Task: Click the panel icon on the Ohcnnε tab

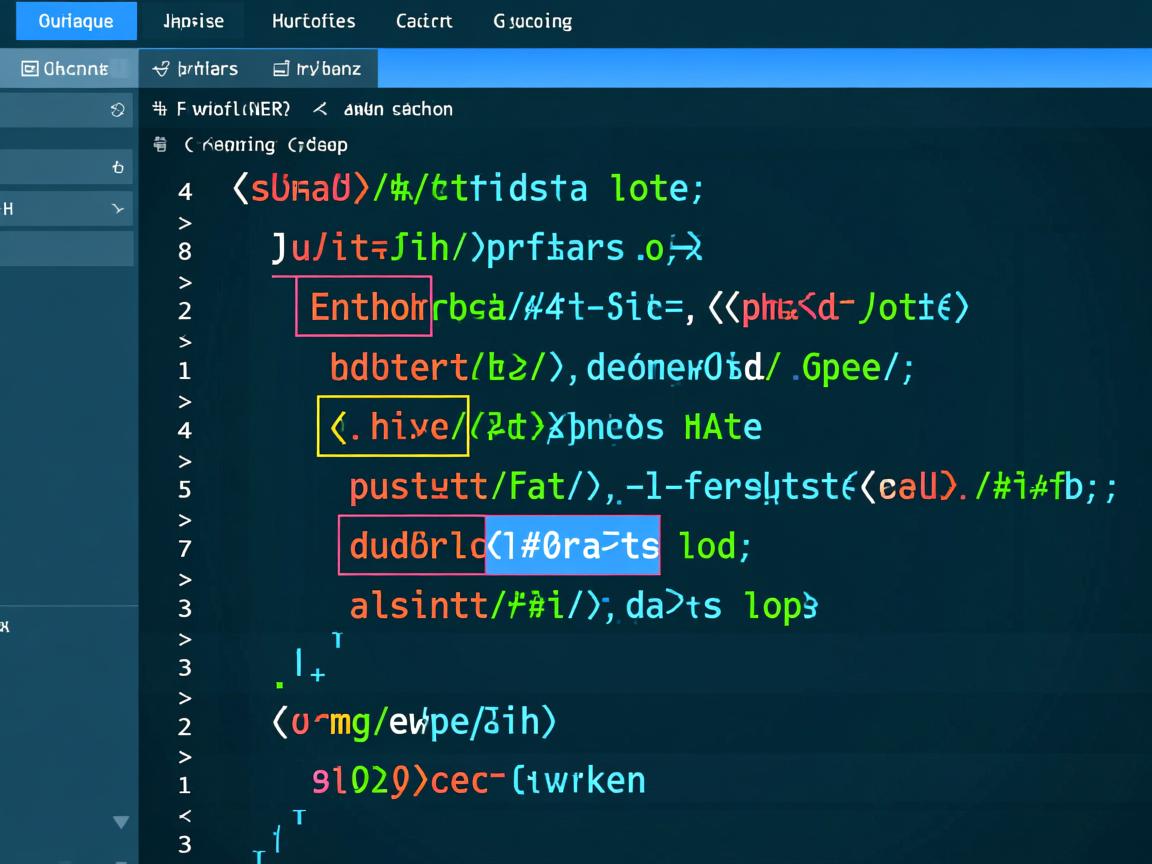Action: pyautogui.click(x=30, y=69)
